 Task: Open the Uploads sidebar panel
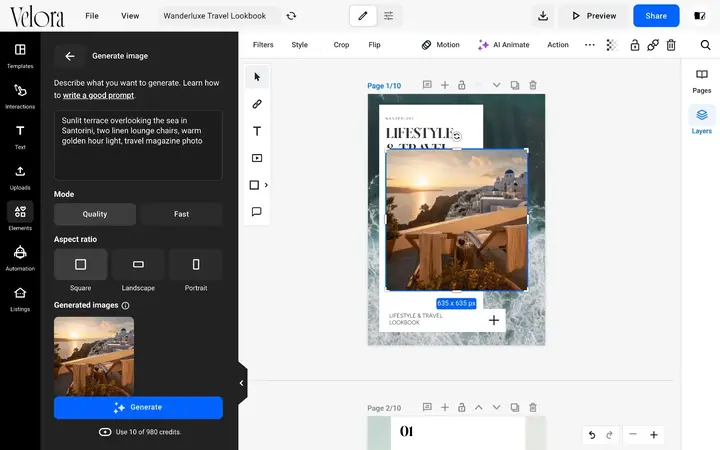[20, 177]
